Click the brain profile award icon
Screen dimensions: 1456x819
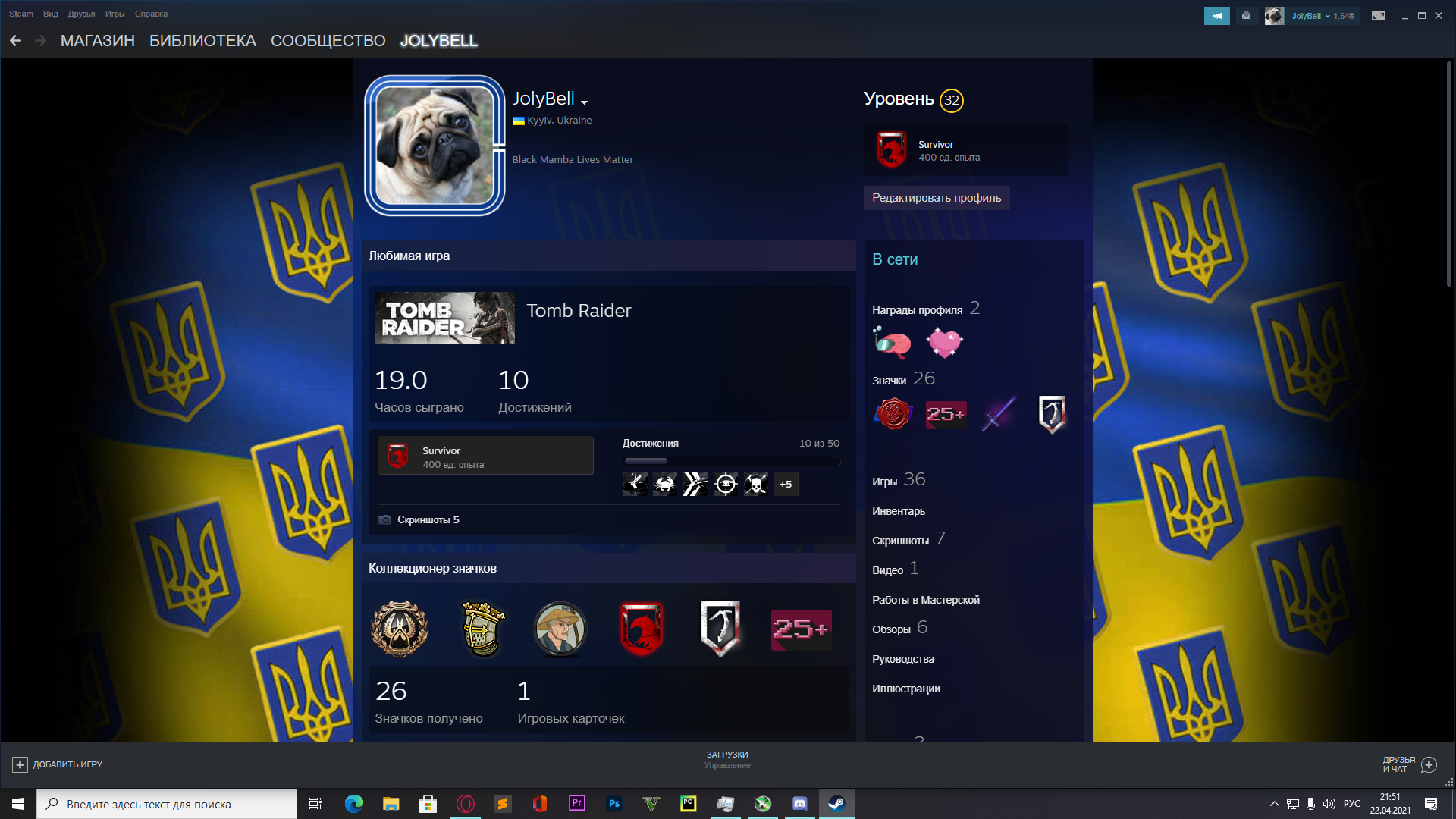pyautogui.click(x=892, y=343)
